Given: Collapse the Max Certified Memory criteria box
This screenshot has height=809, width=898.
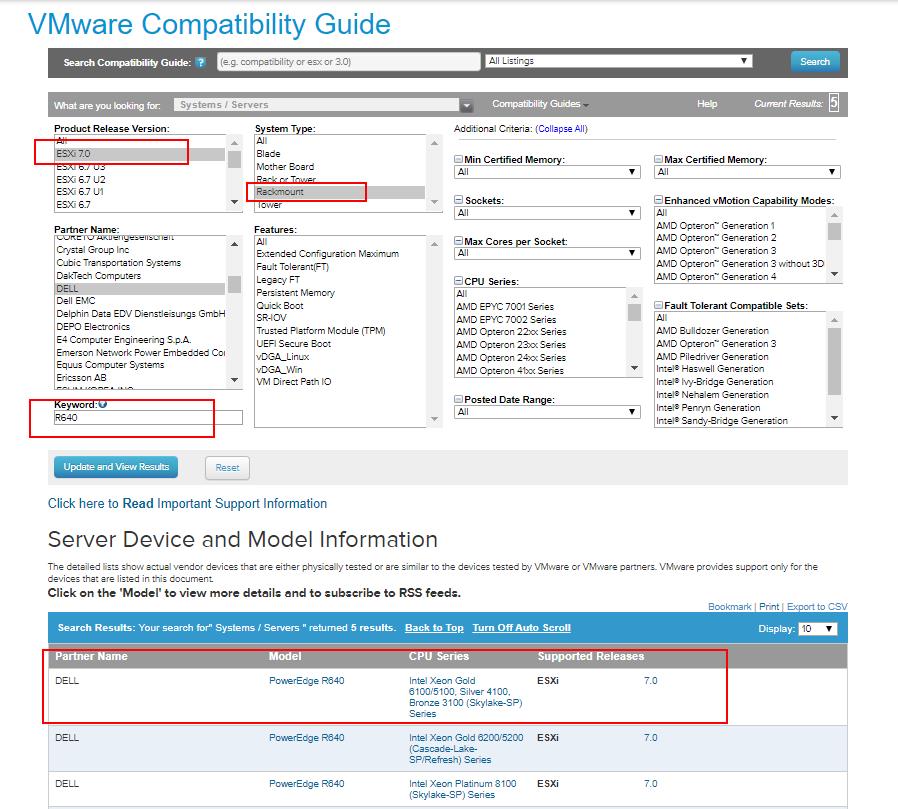Looking at the screenshot, I should tap(658, 159).
